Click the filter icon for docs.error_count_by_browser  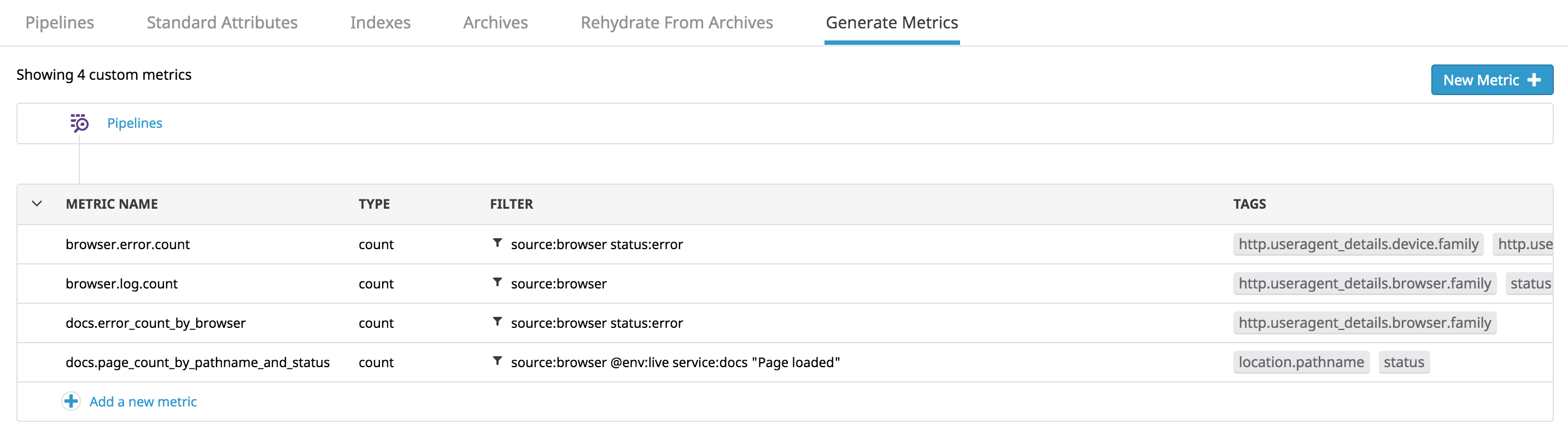(498, 323)
